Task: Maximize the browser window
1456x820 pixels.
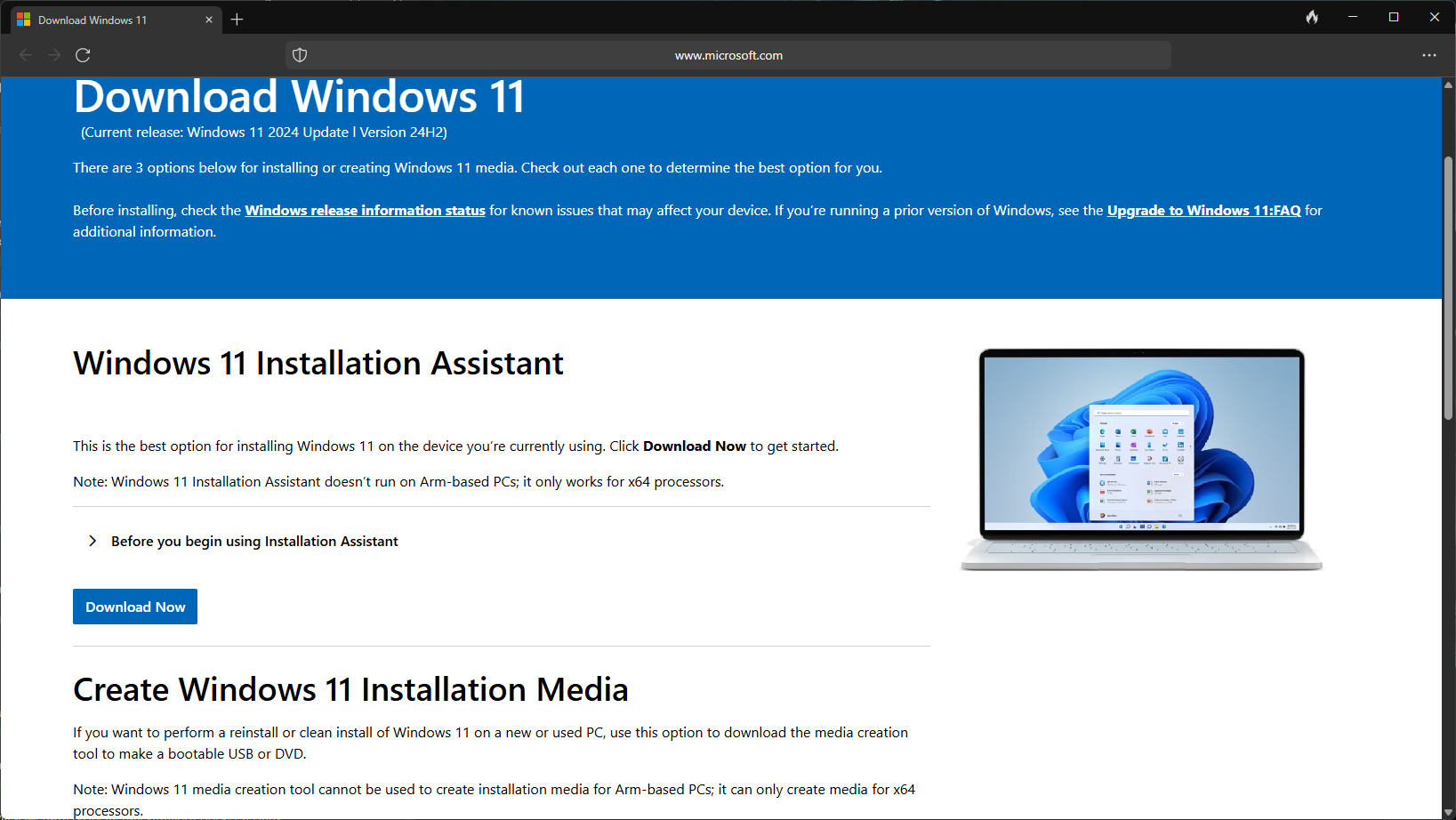Action: point(1394,17)
